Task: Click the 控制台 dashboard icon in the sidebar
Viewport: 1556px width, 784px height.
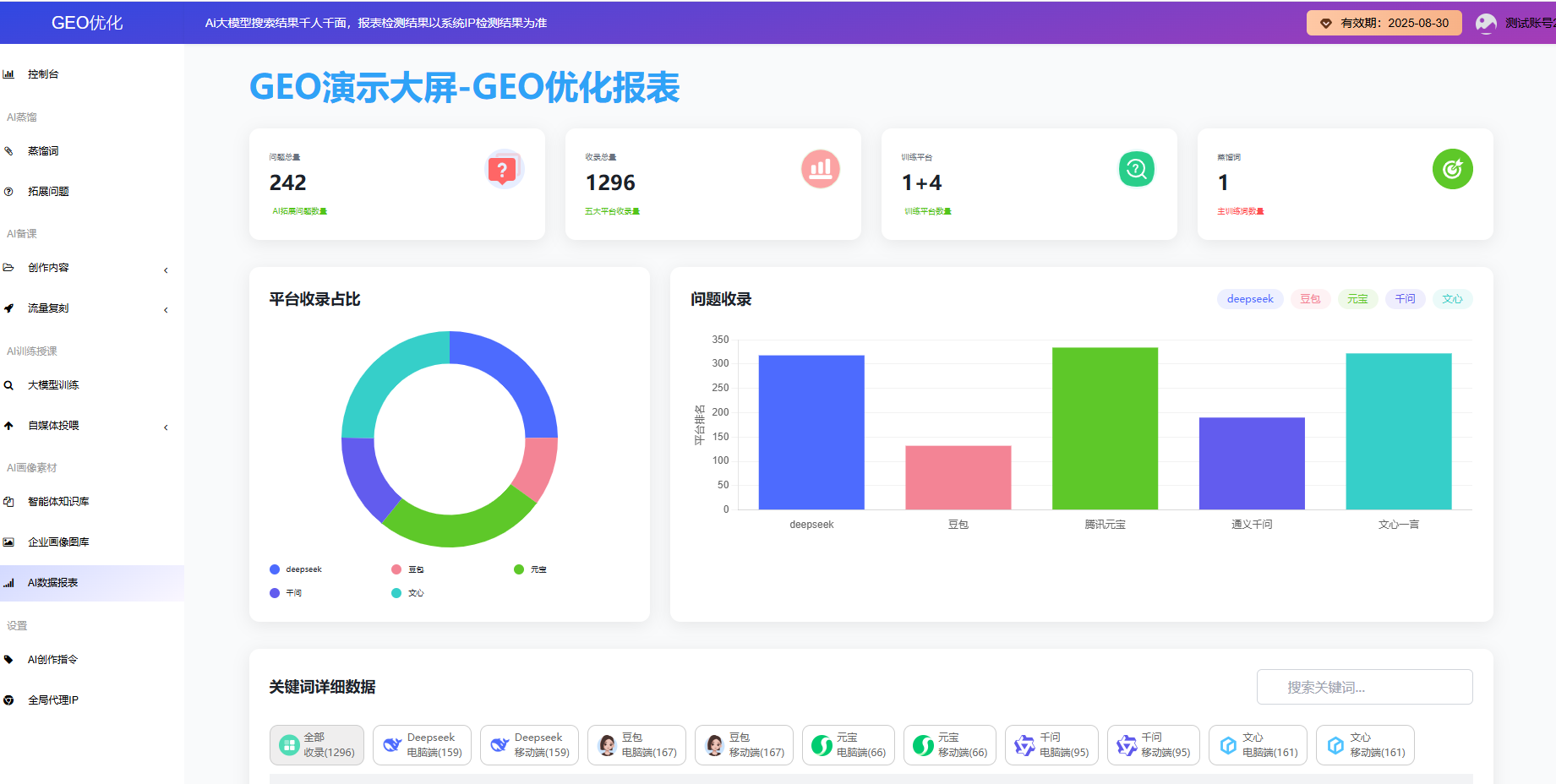Action: point(8,74)
